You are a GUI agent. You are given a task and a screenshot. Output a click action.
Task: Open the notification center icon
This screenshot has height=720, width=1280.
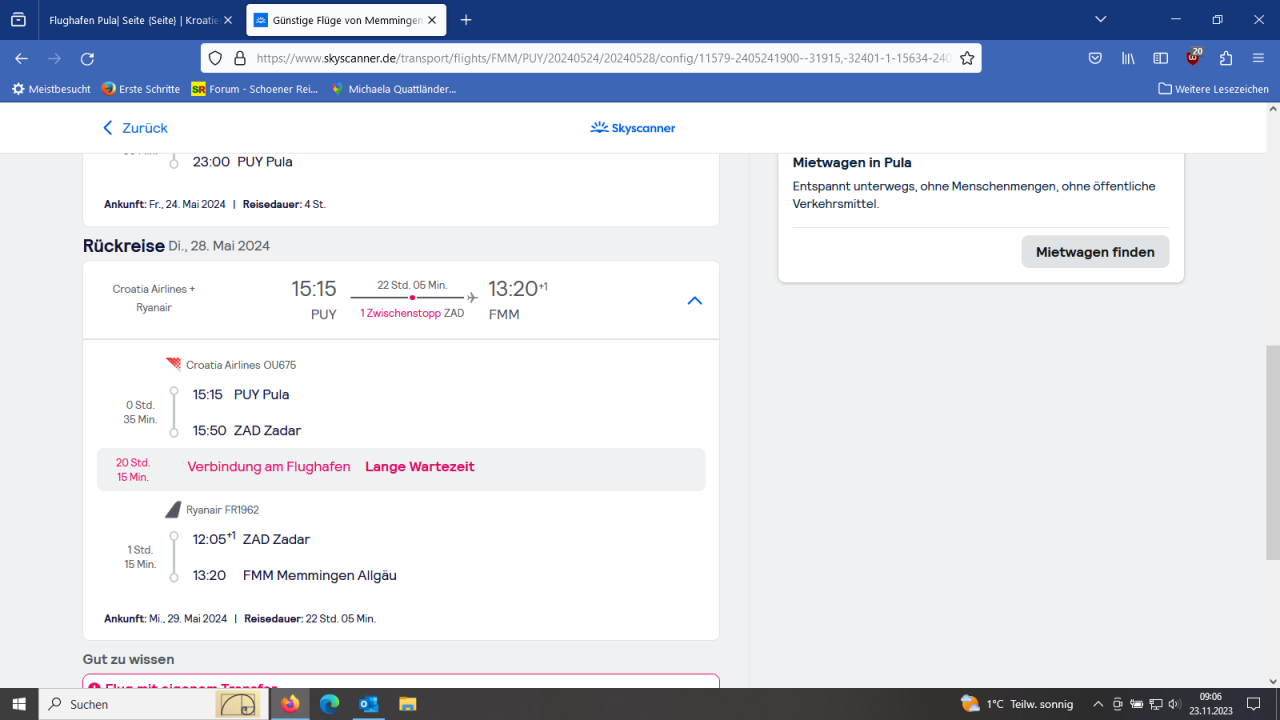pyautogui.click(x=1254, y=704)
